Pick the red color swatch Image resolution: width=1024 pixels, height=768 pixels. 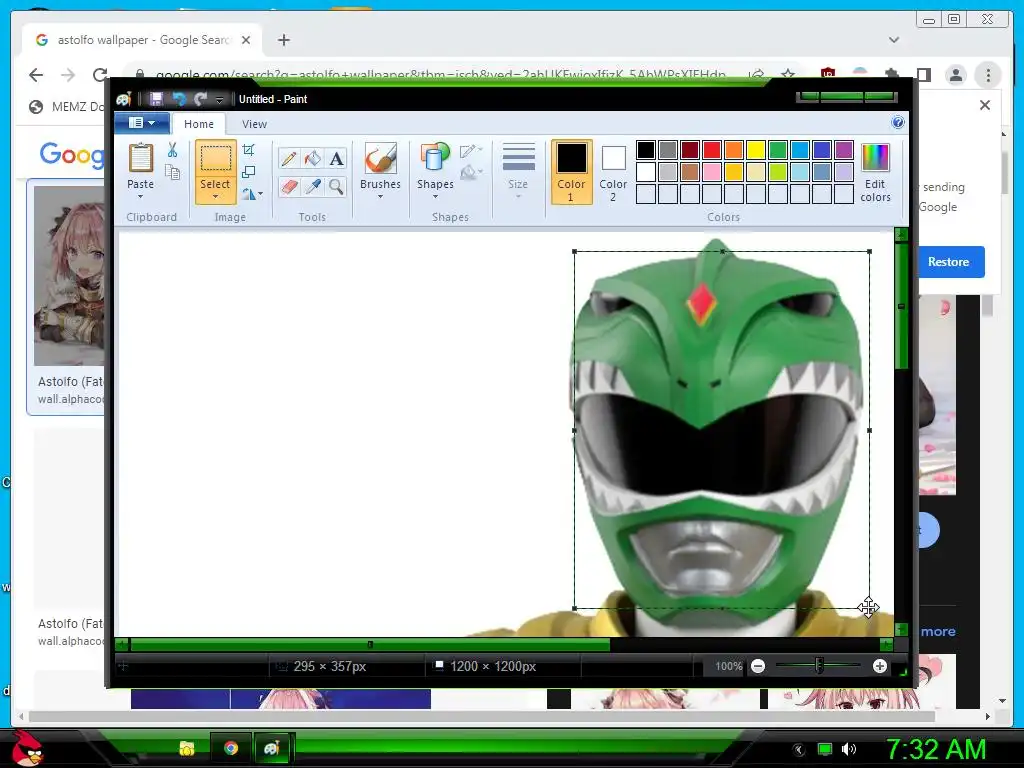(712, 150)
